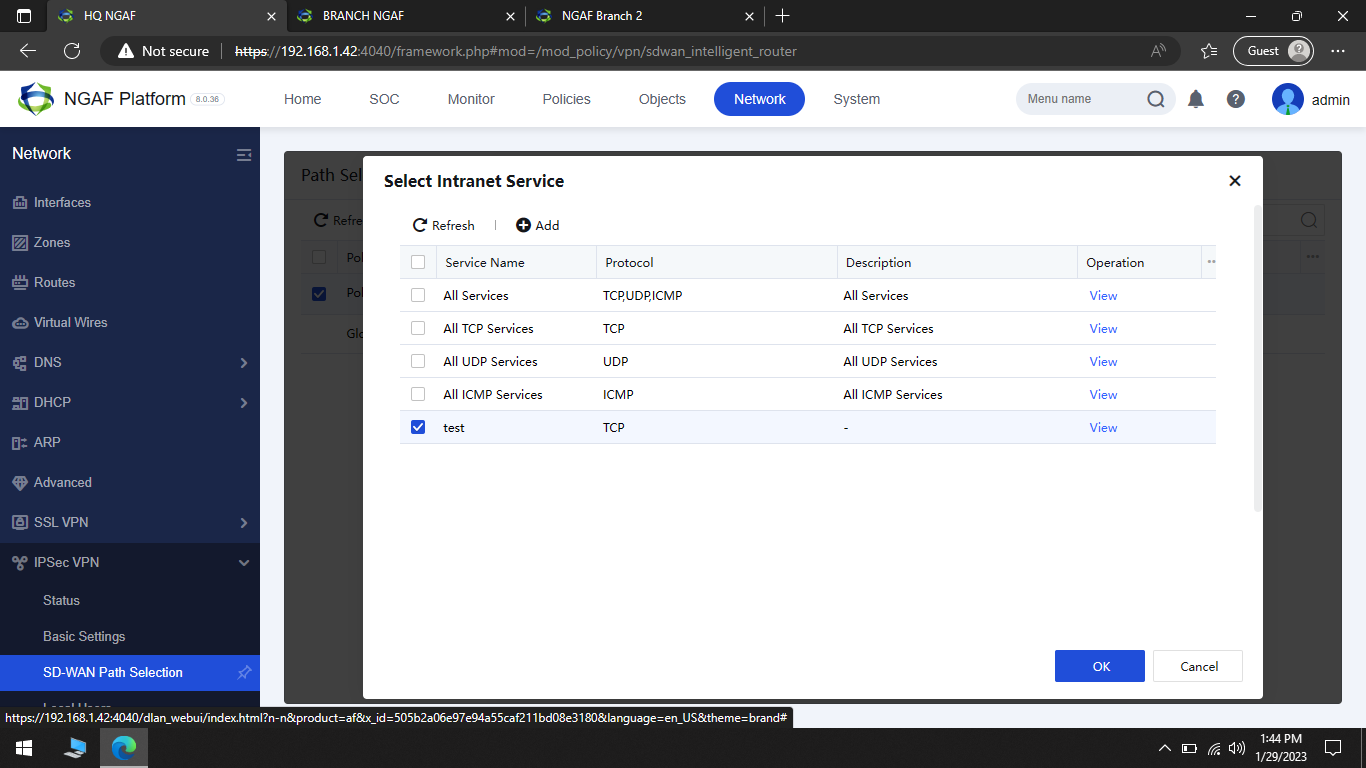Expand the DHCP section
Screen dimensions: 1366x768
point(243,402)
